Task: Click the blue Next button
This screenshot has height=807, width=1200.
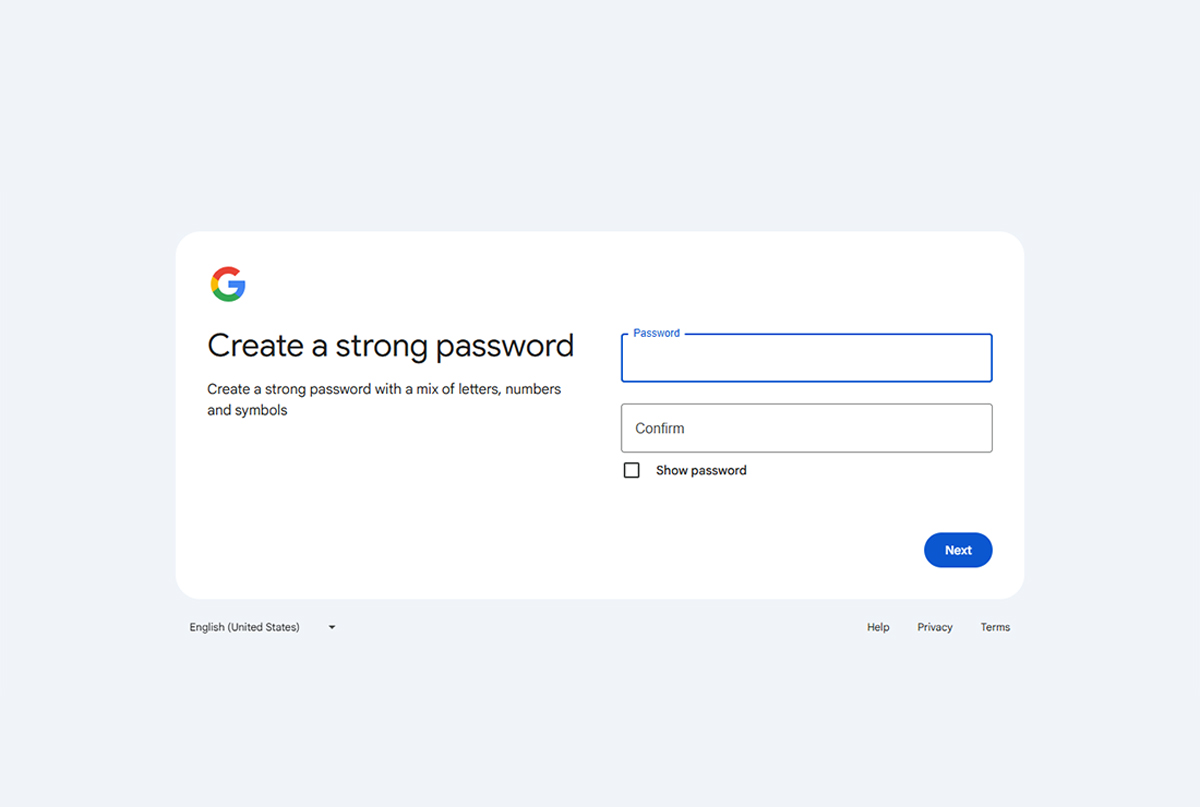Action: click(x=958, y=550)
